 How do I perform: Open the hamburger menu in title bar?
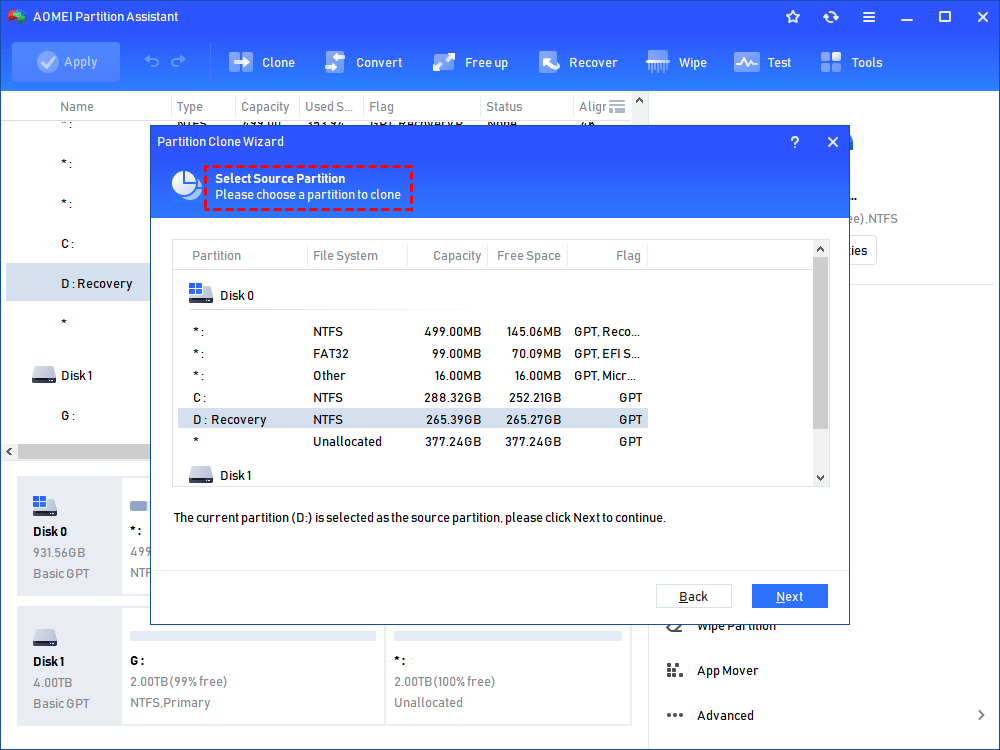point(869,17)
